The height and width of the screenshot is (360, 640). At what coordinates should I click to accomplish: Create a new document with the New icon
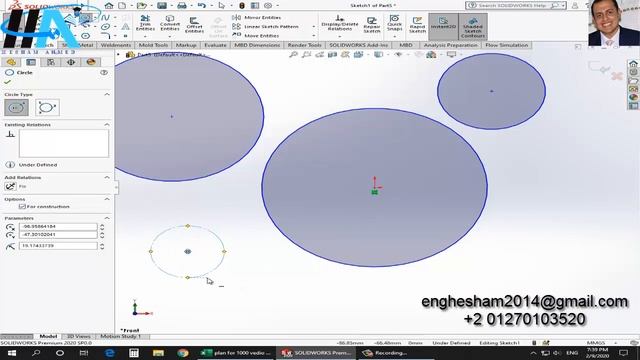122,5
